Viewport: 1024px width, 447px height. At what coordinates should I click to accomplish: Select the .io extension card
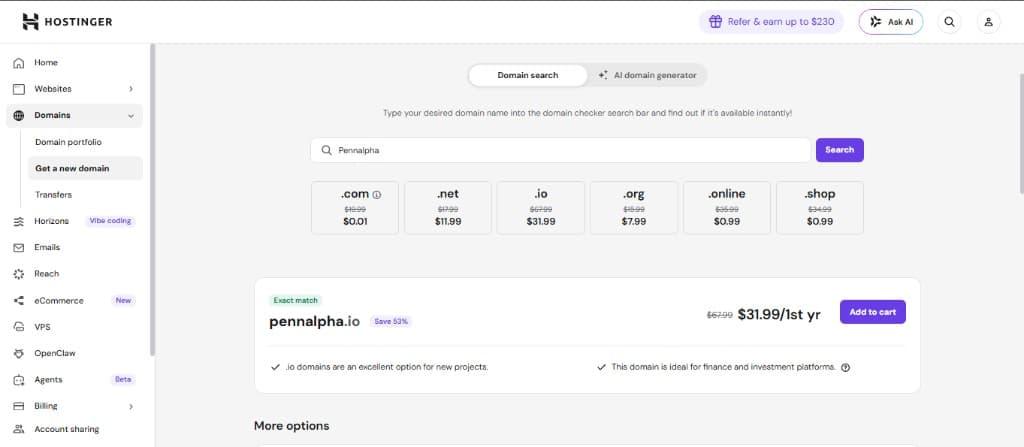pyautogui.click(x=541, y=208)
